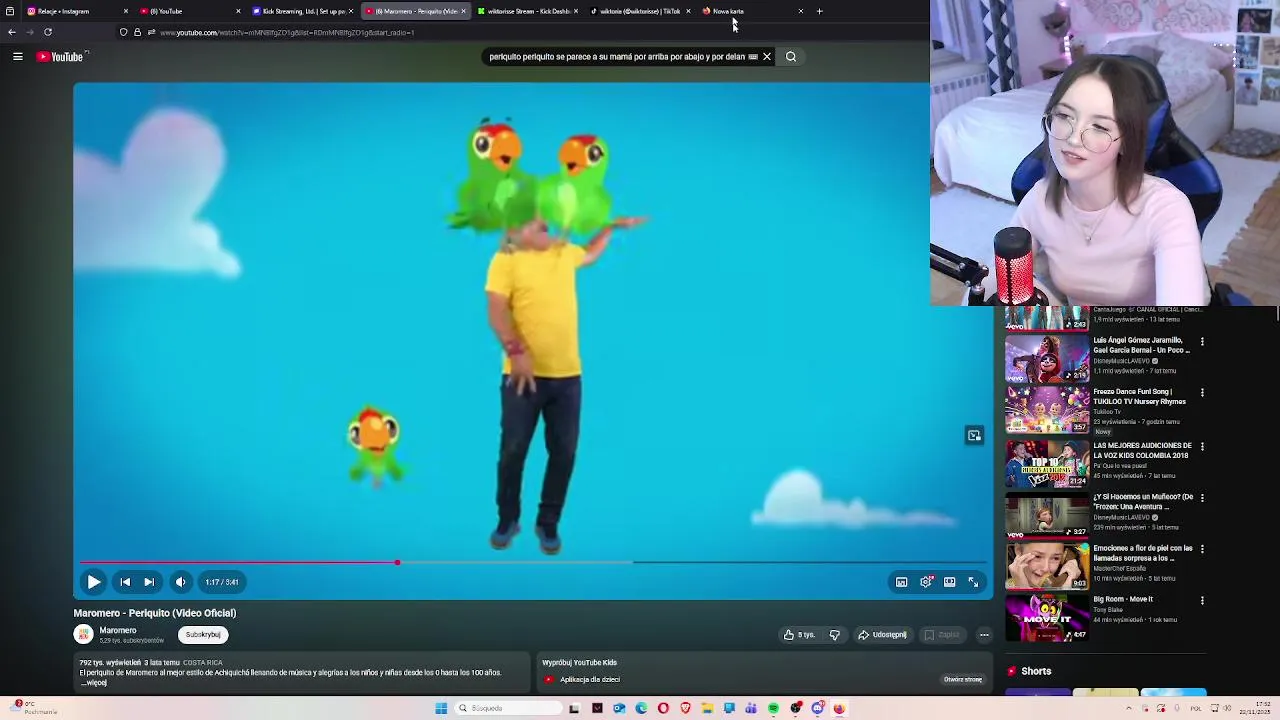The height and width of the screenshot is (720, 1280).
Task: Open Luis Ángel Gómez Jaramillo video thumbnail
Action: [x=1047, y=358]
